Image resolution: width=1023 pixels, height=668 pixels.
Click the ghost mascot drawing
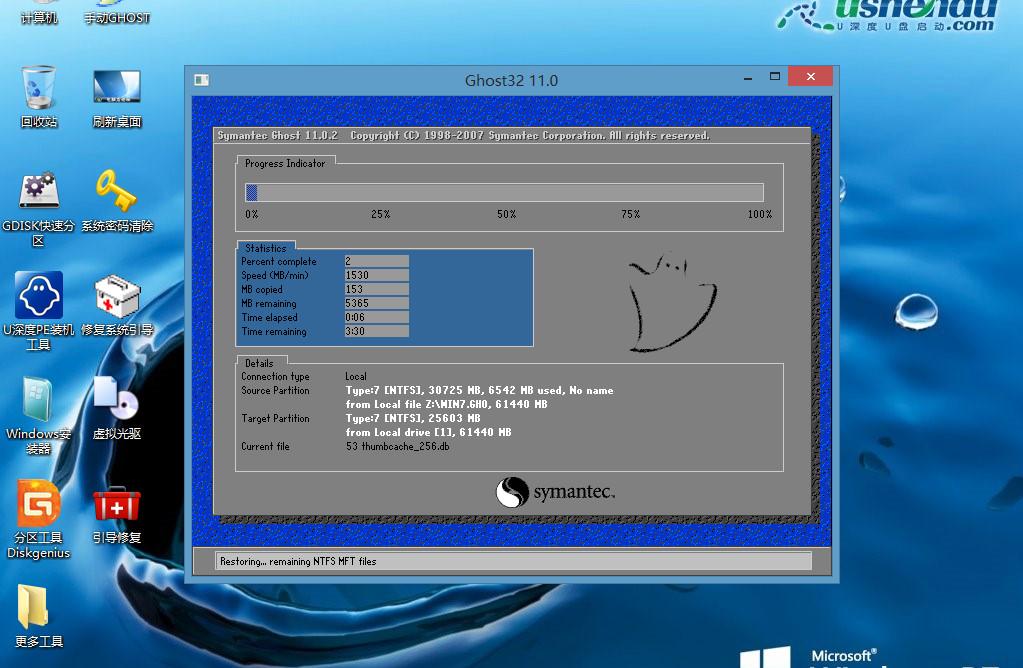pos(672,302)
